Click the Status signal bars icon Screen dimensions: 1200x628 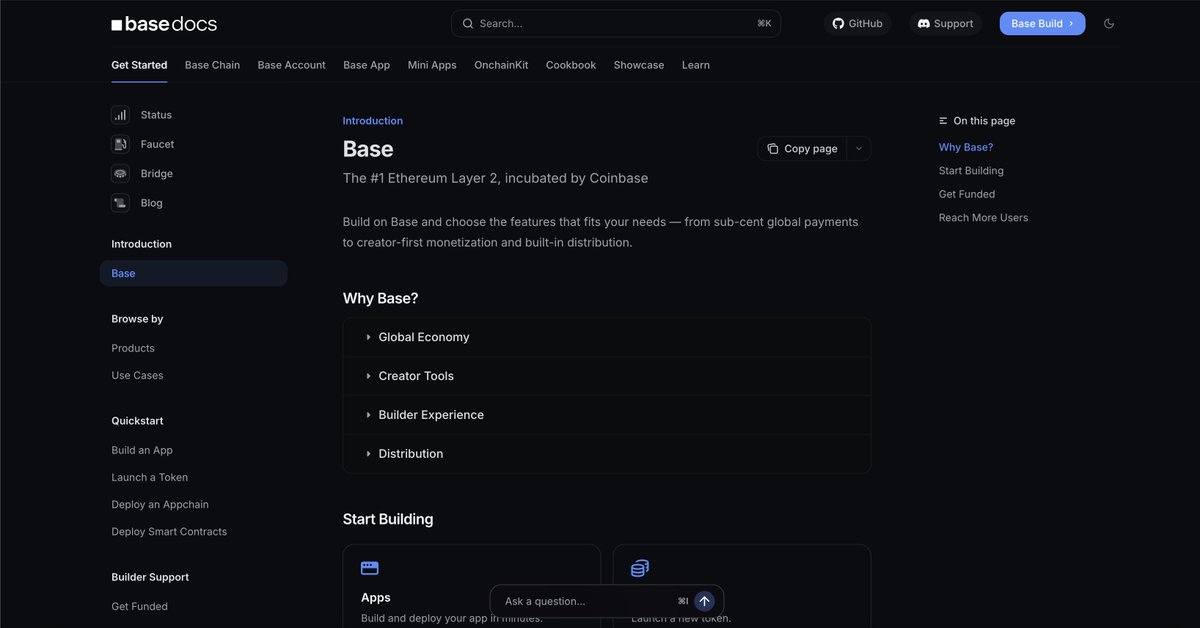tap(120, 115)
